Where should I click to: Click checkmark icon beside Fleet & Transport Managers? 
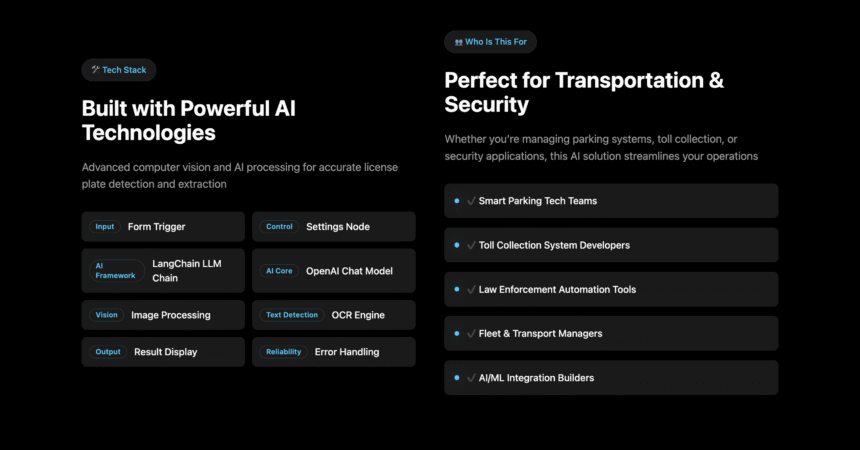point(471,334)
